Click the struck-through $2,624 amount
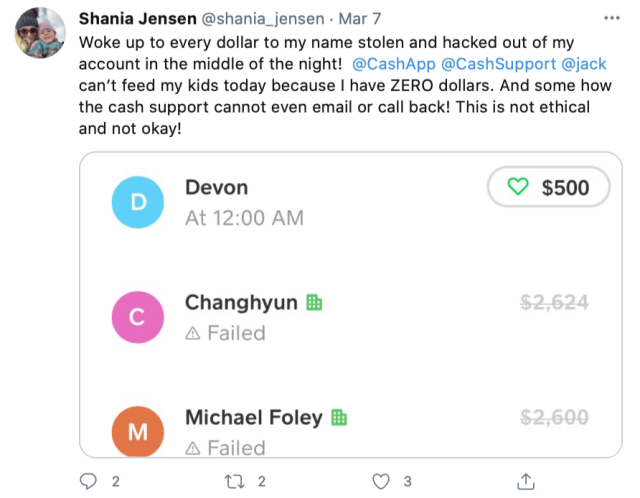This screenshot has width=640, height=498. [551, 303]
